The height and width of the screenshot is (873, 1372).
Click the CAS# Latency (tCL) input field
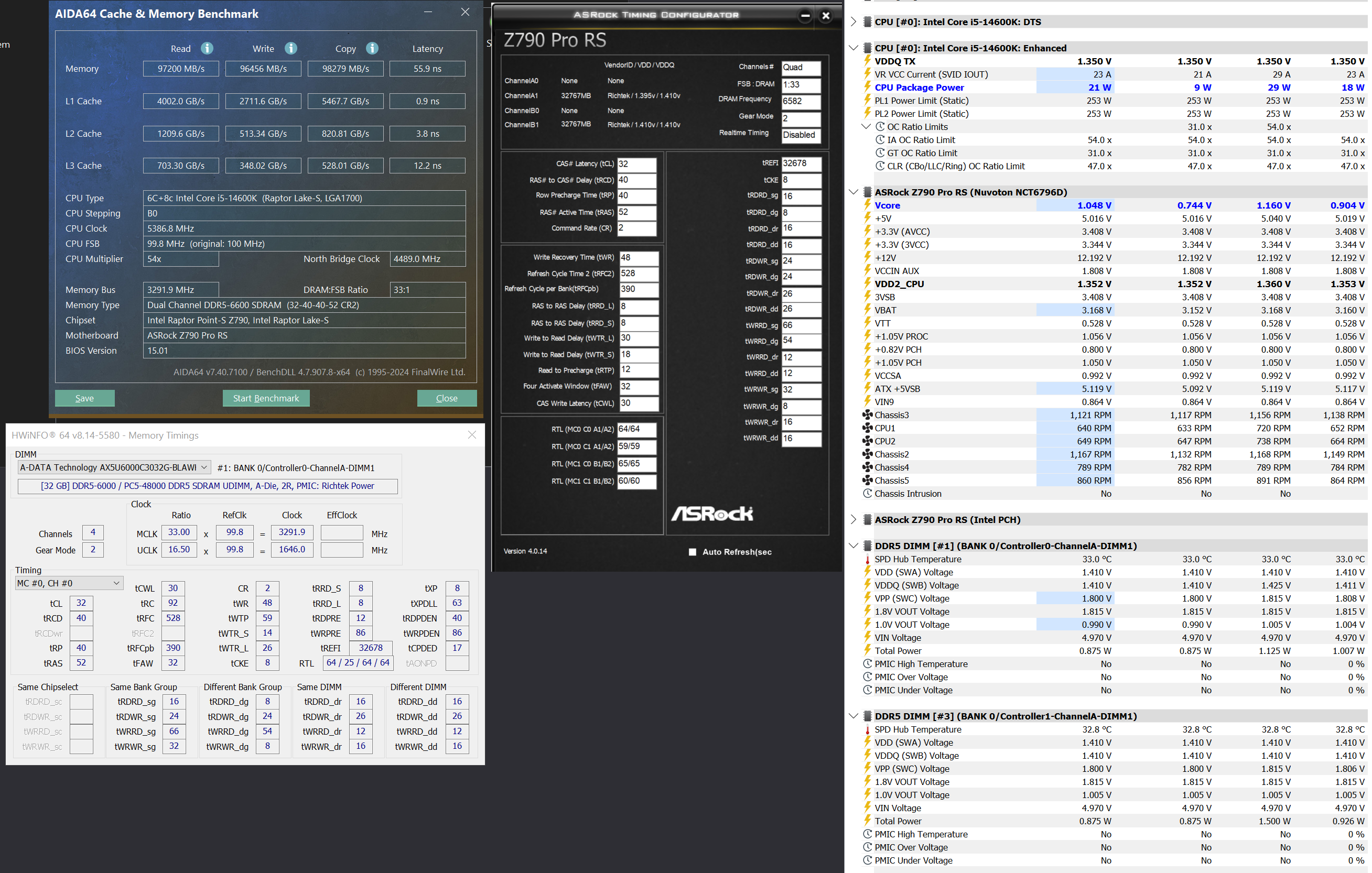(x=636, y=164)
